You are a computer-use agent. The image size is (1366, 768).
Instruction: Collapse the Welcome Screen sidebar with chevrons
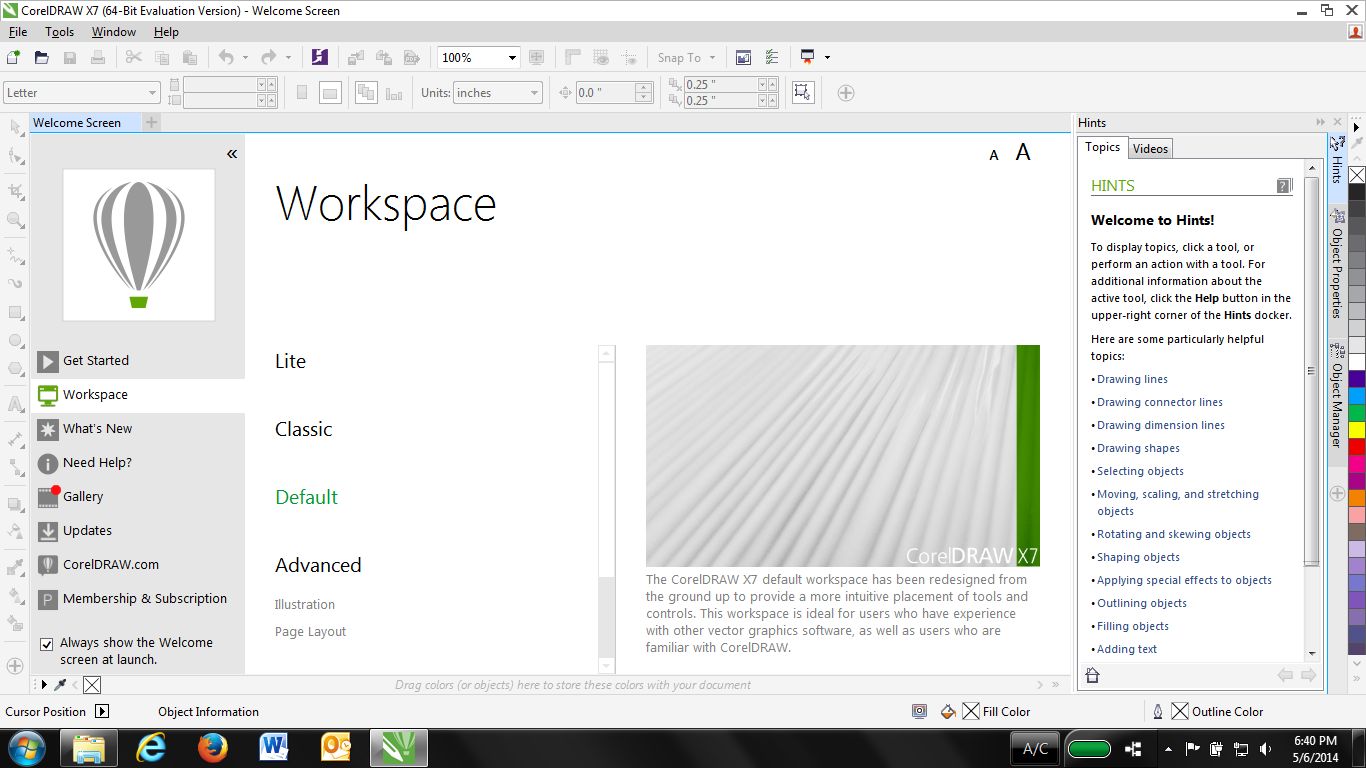(232, 154)
